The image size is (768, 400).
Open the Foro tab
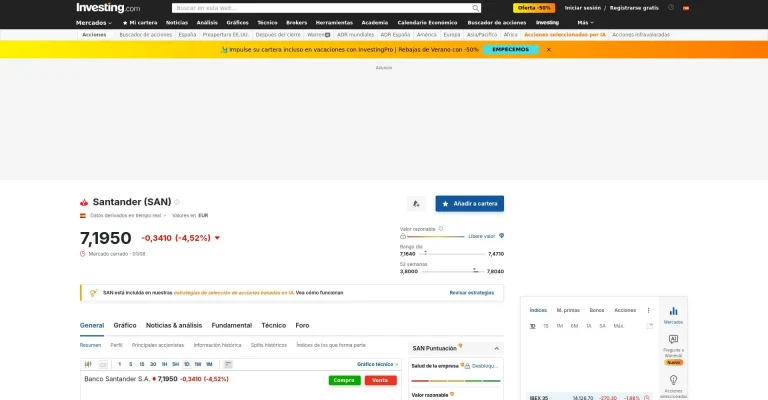pos(302,326)
